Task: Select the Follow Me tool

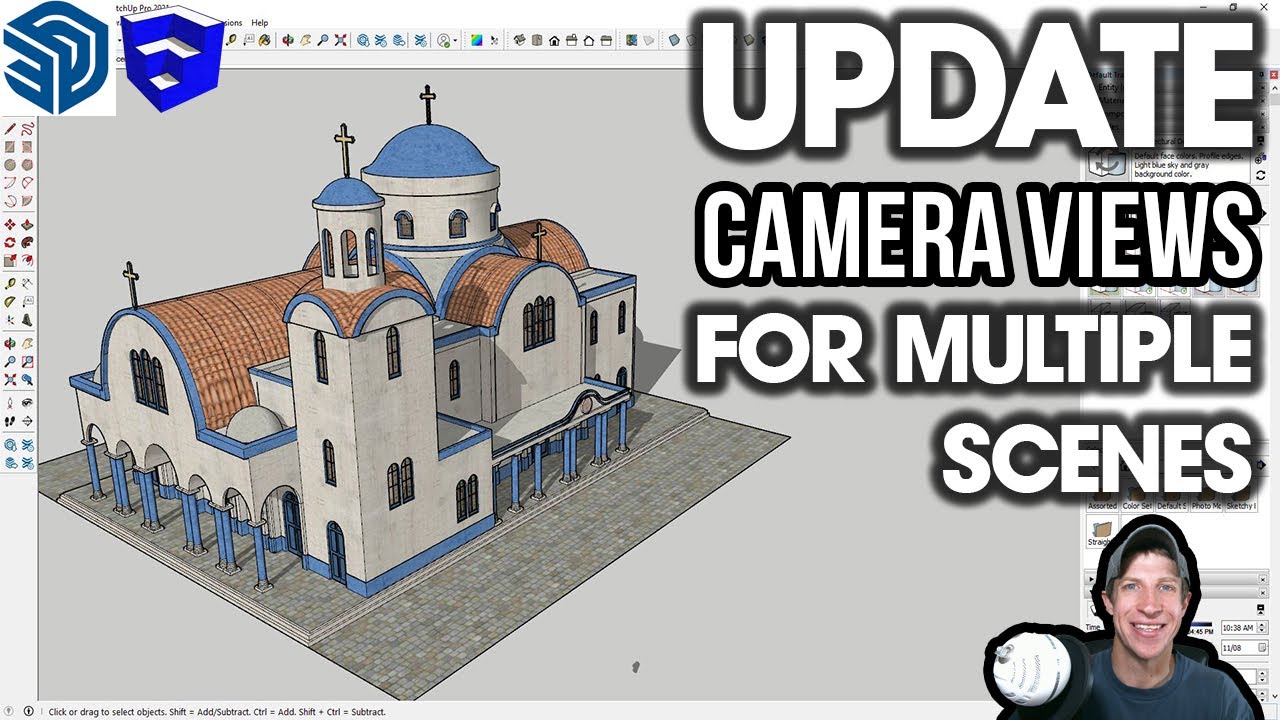Action: pos(28,242)
